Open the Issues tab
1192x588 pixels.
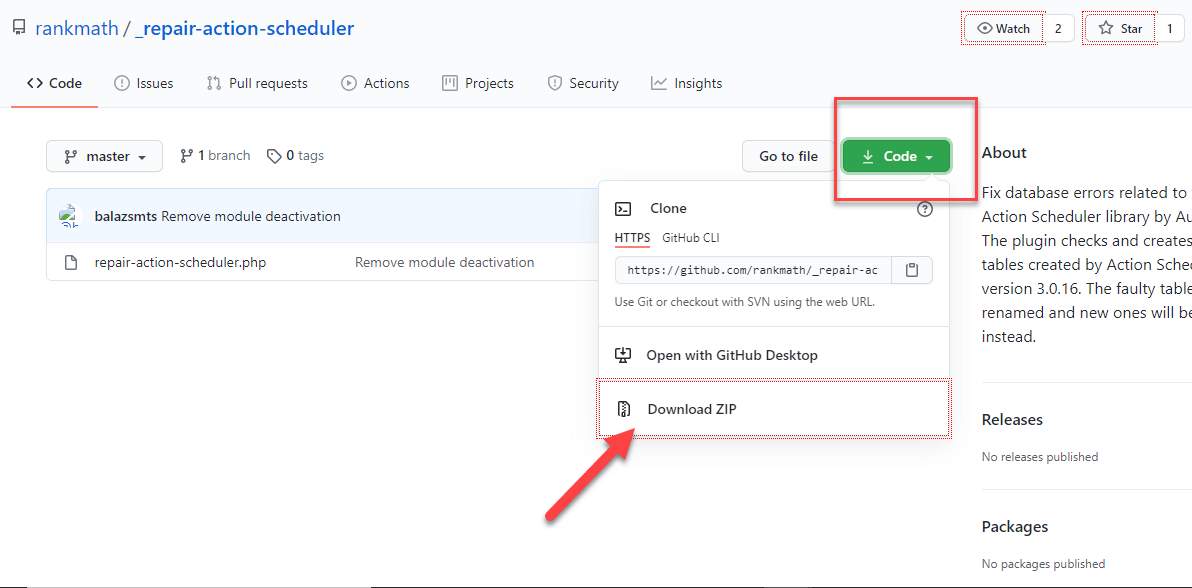click(x=144, y=84)
